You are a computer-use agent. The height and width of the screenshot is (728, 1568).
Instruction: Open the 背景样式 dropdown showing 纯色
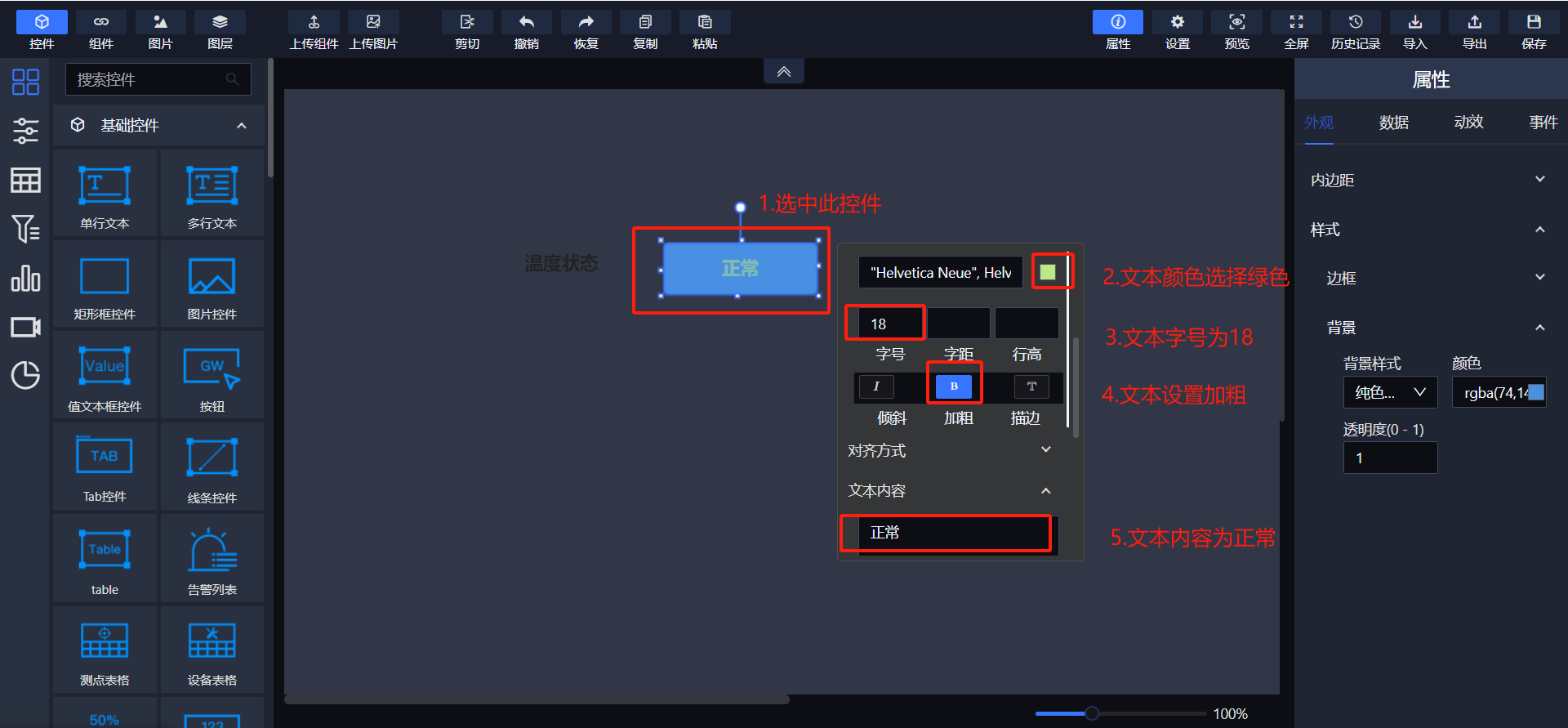click(1391, 392)
